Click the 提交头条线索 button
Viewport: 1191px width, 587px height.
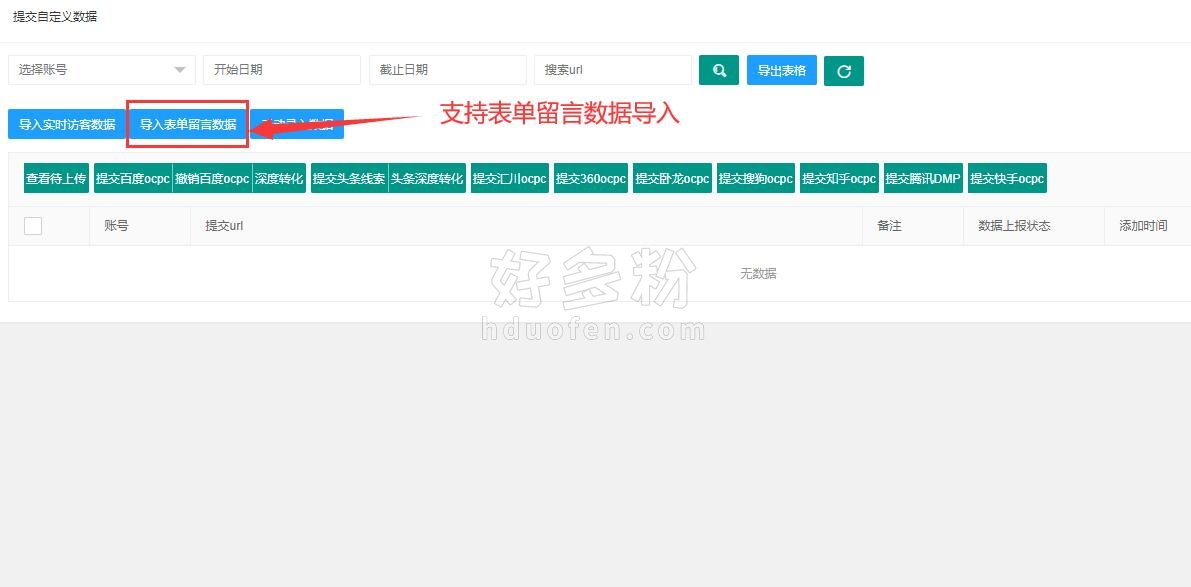pyautogui.click(x=349, y=178)
